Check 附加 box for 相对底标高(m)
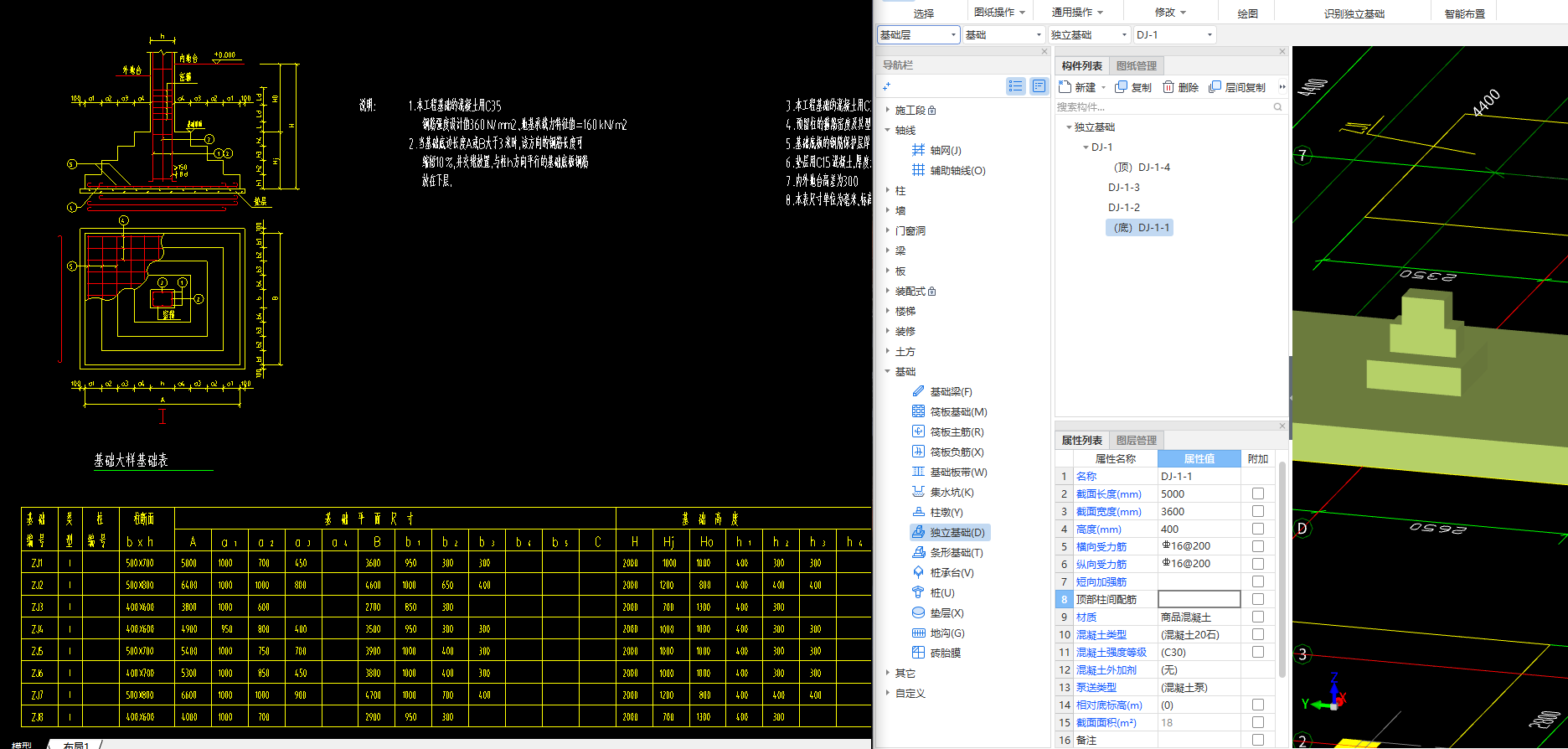 click(x=1258, y=705)
